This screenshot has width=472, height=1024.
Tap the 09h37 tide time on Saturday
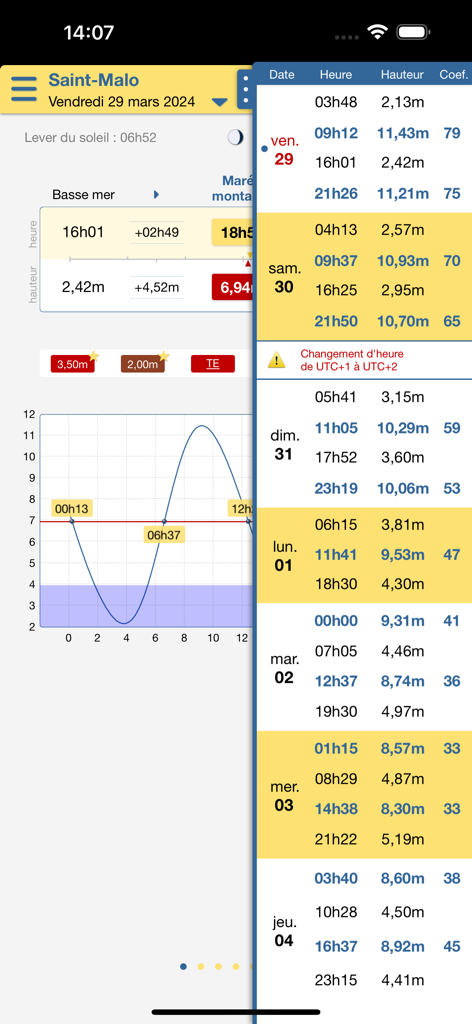pos(336,261)
